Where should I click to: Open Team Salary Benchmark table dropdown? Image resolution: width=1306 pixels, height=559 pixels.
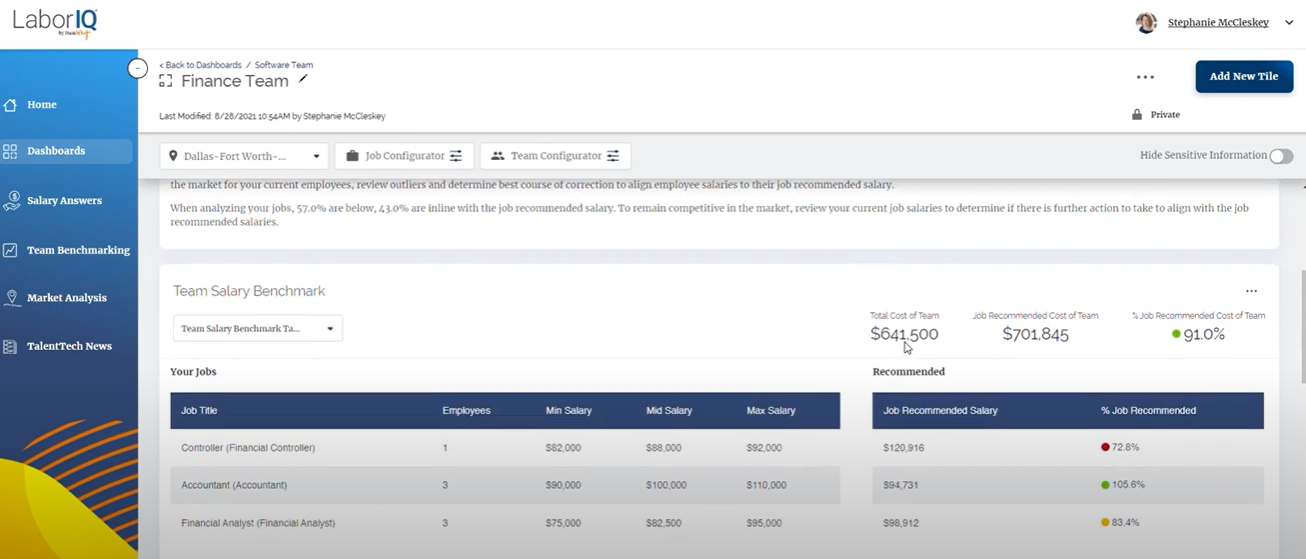[258, 328]
